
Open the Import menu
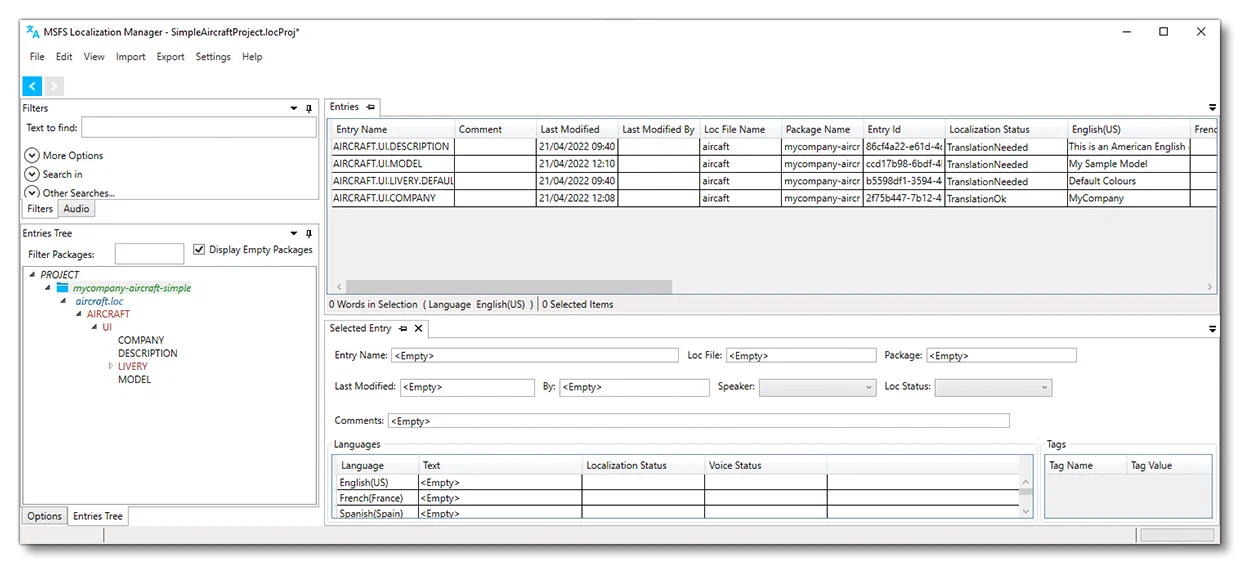pos(131,57)
